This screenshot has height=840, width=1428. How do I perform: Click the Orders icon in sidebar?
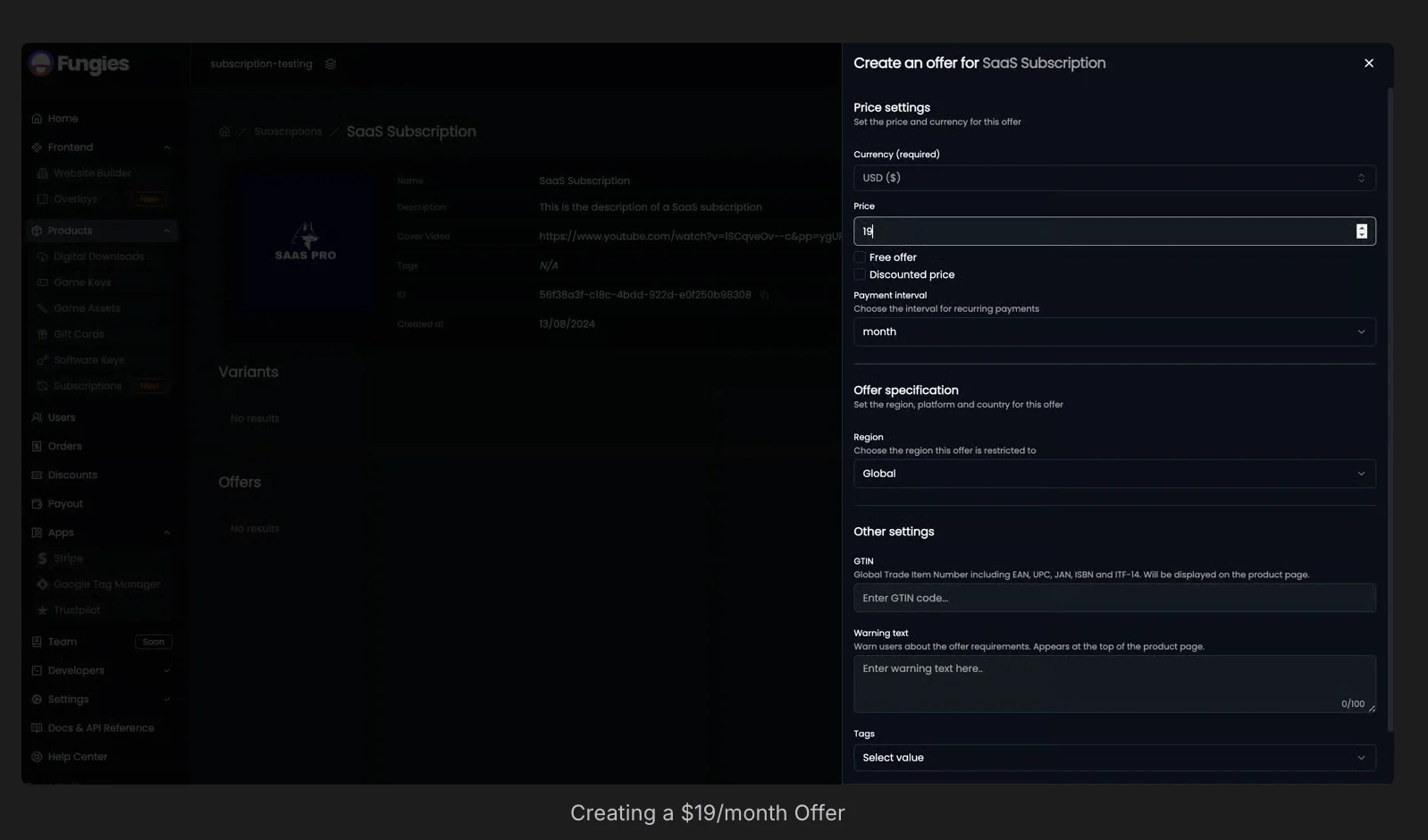pos(37,446)
